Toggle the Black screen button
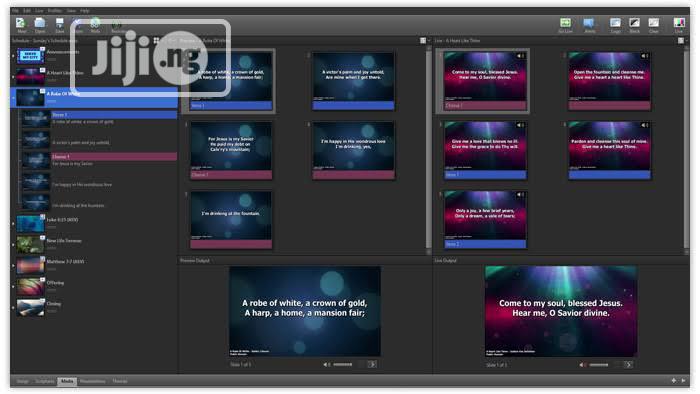700x394 pixels. pyautogui.click(x=634, y=25)
